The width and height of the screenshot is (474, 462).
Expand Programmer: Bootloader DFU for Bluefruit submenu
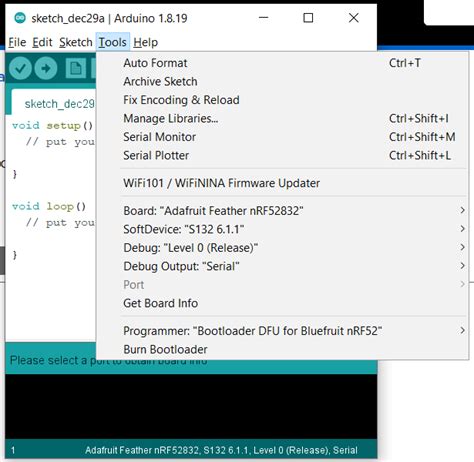282,331
